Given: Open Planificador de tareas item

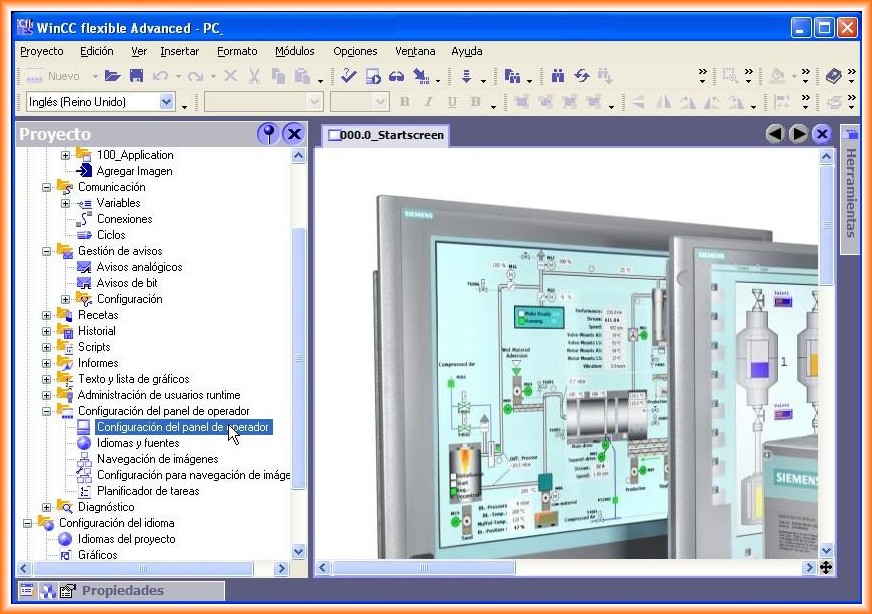Looking at the screenshot, I should click(147, 491).
